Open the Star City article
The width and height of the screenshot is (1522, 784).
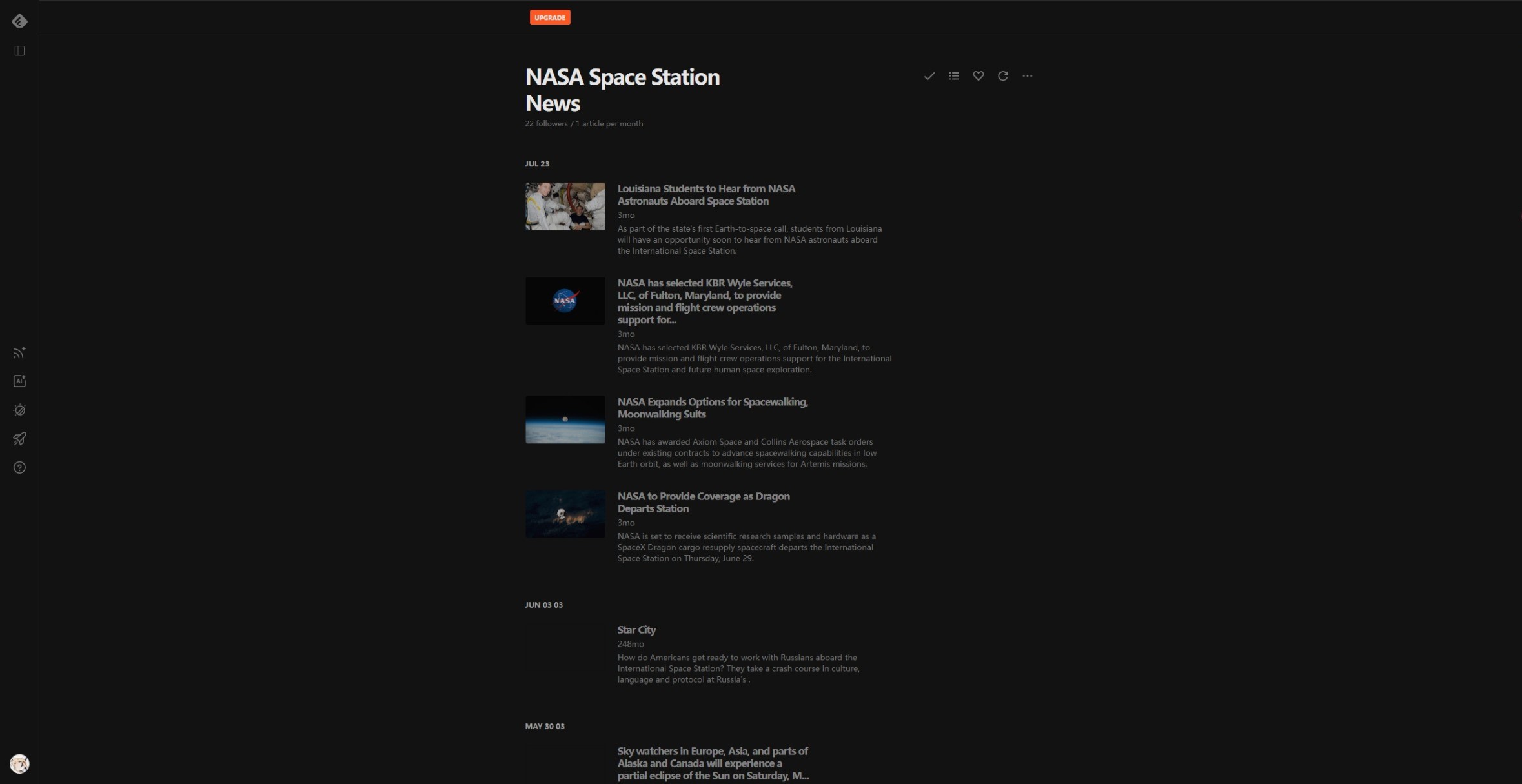tap(636, 630)
